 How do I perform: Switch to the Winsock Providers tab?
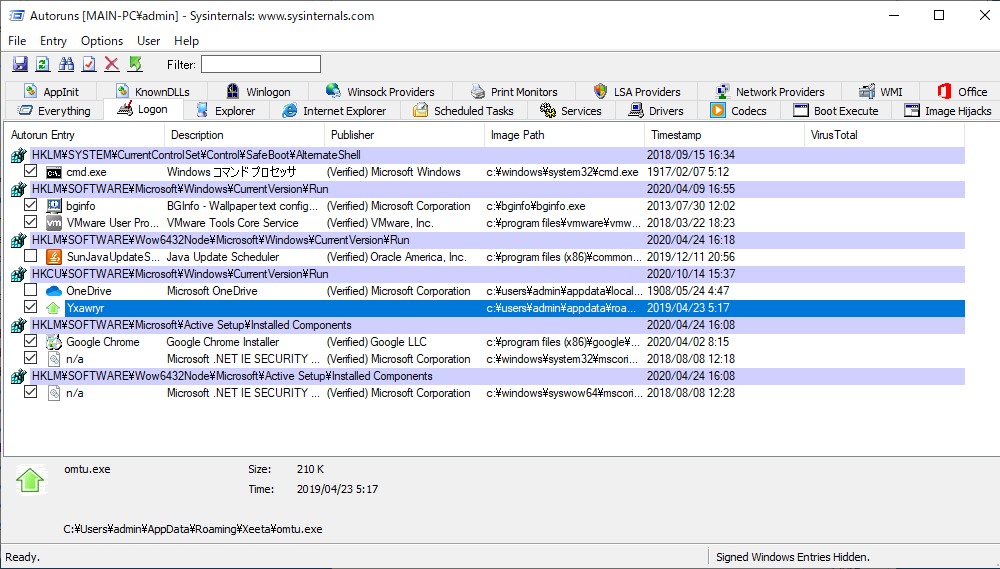pos(380,92)
